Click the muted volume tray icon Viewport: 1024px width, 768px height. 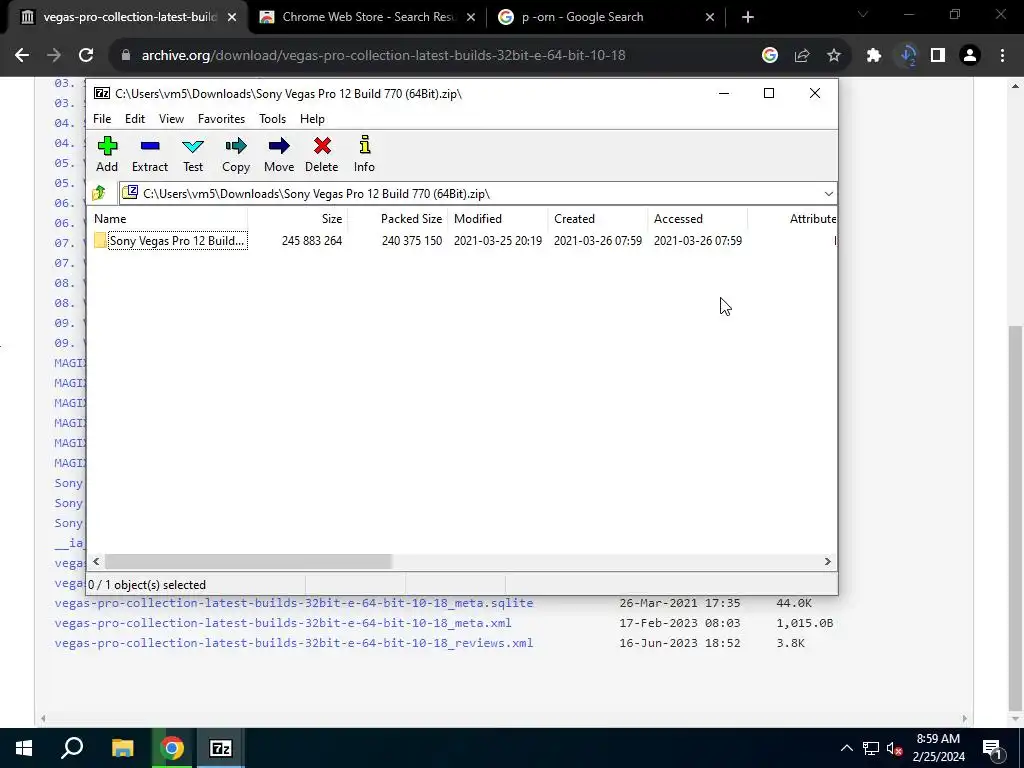click(x=894, y=748)
